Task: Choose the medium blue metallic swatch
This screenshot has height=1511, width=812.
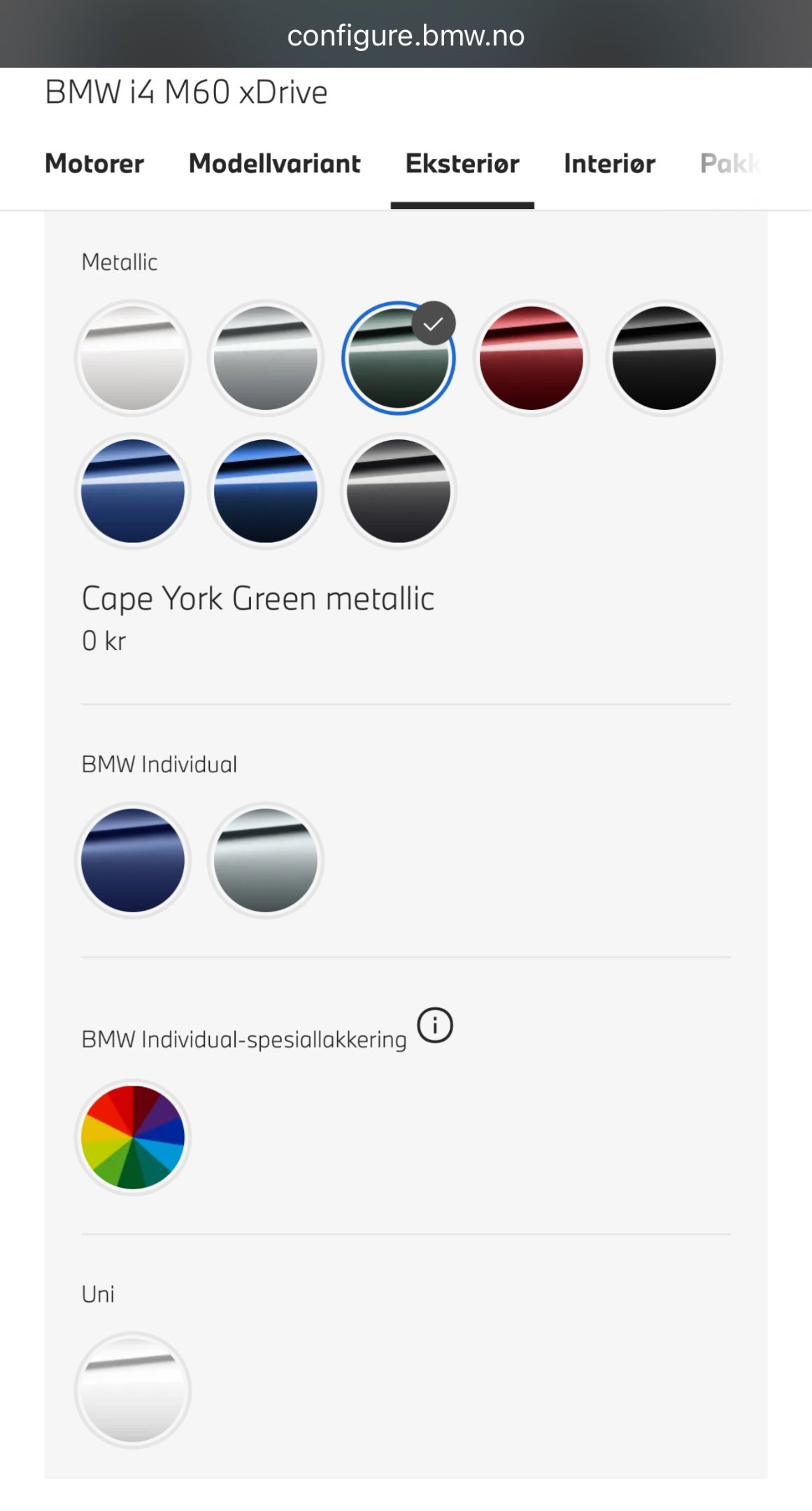Action: 133,491
